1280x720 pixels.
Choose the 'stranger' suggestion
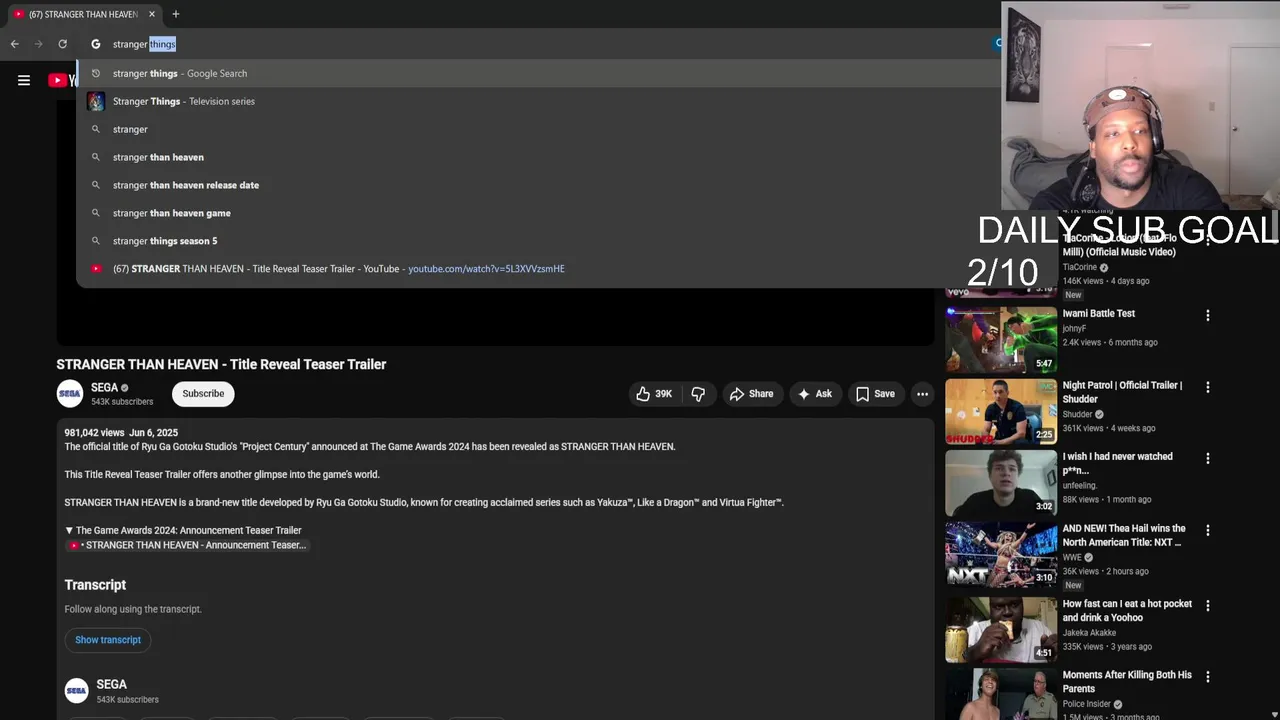(540, 129)
